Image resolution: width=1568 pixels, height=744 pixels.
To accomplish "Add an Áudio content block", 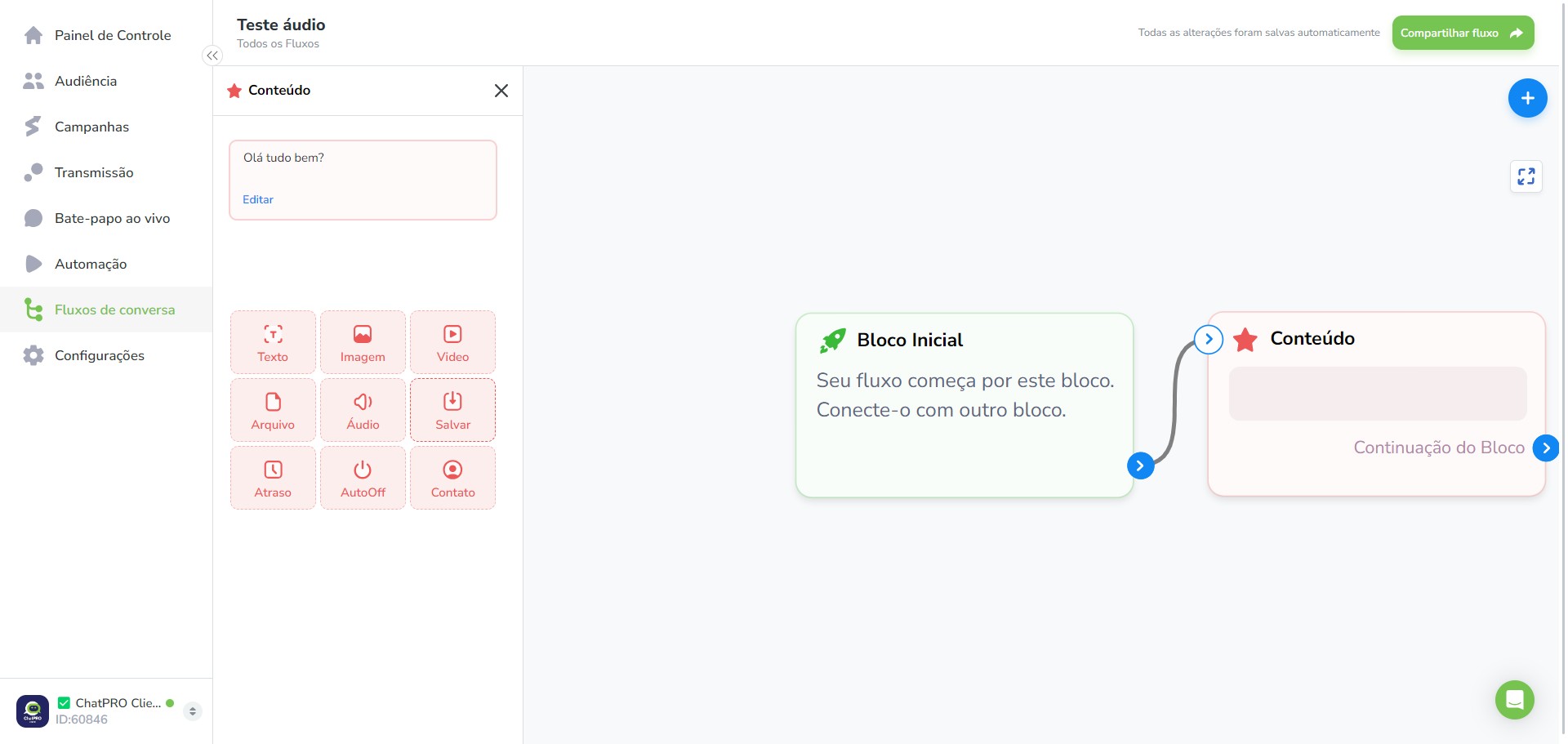I will point(363,410).
